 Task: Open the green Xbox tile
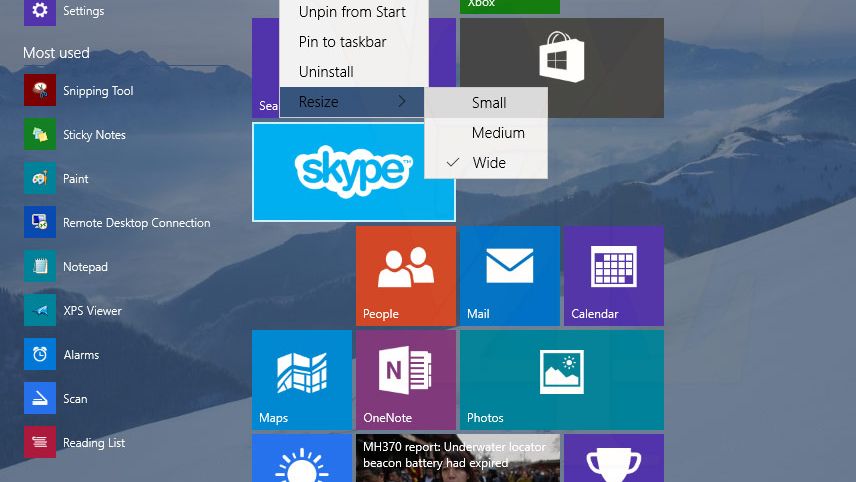point(510,7)
